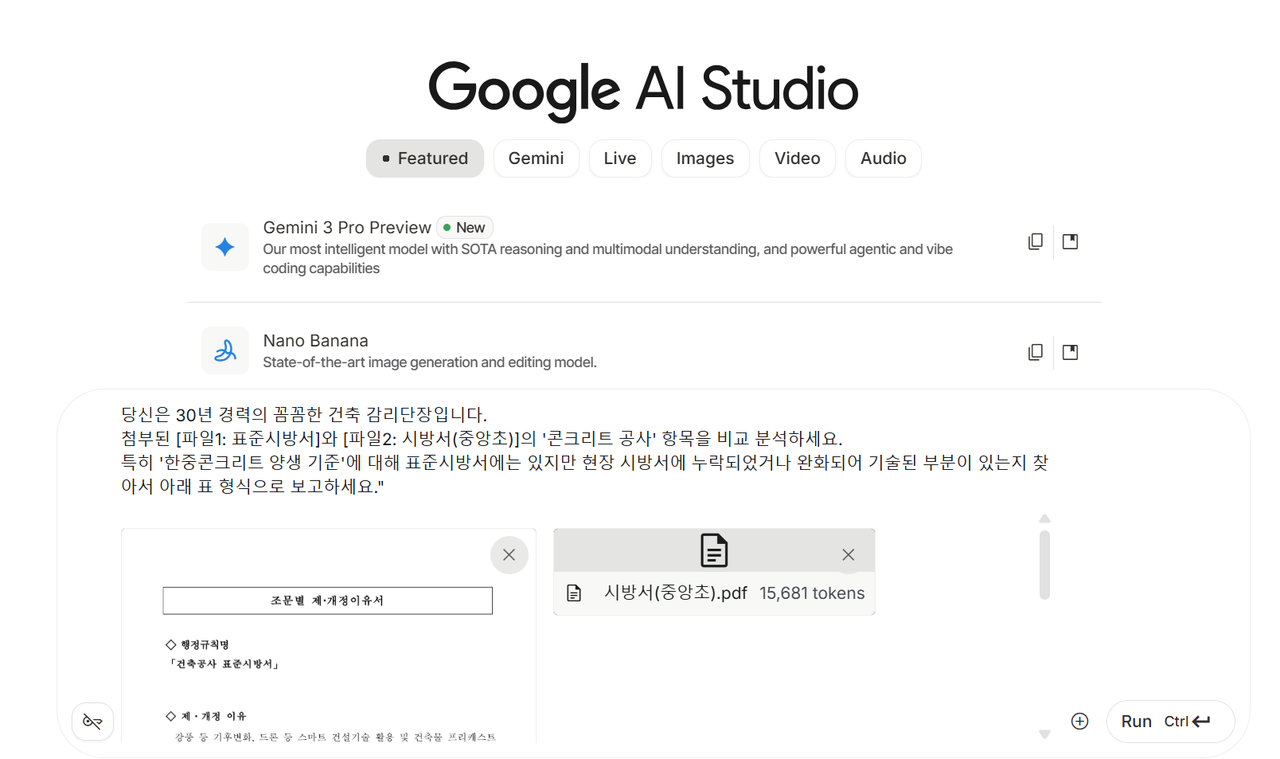Click the bookmark icon beside Nano Banana
This screenshot has width=1280, height=759.
(x=1069, y=351)
